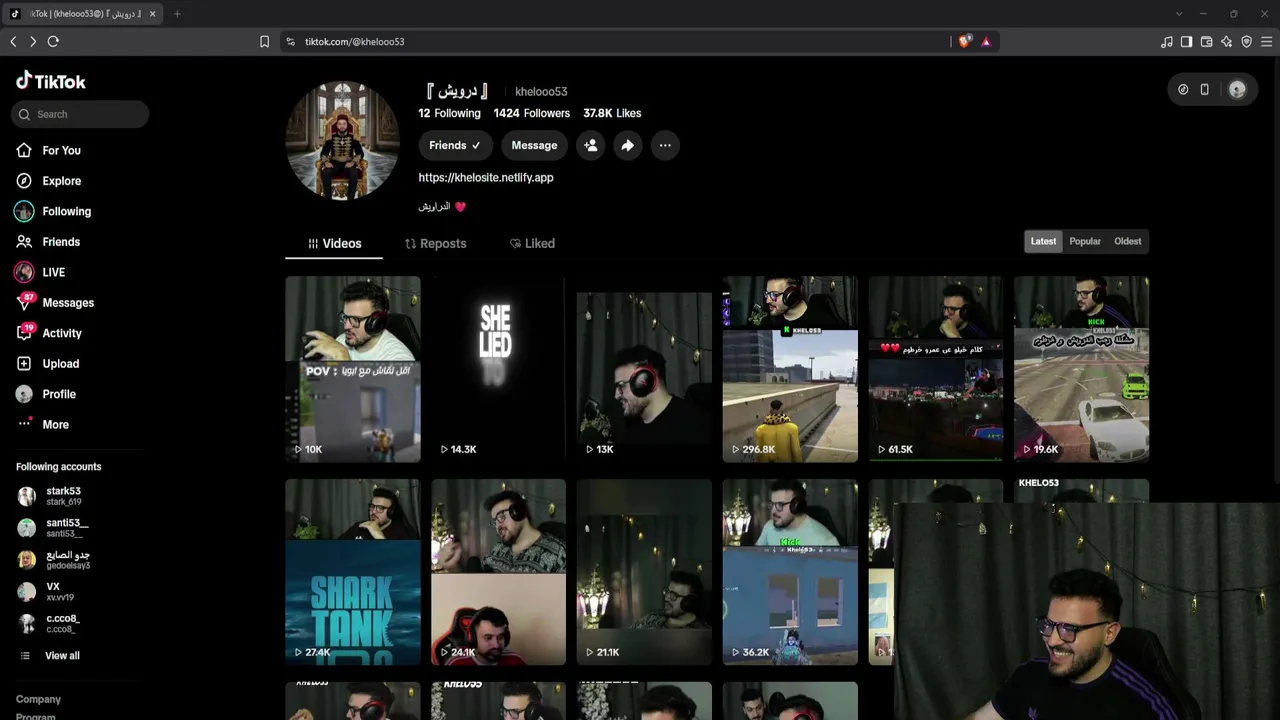Switch to the Liked tab
1280x720 pixels.
click(x=532, y=243)
